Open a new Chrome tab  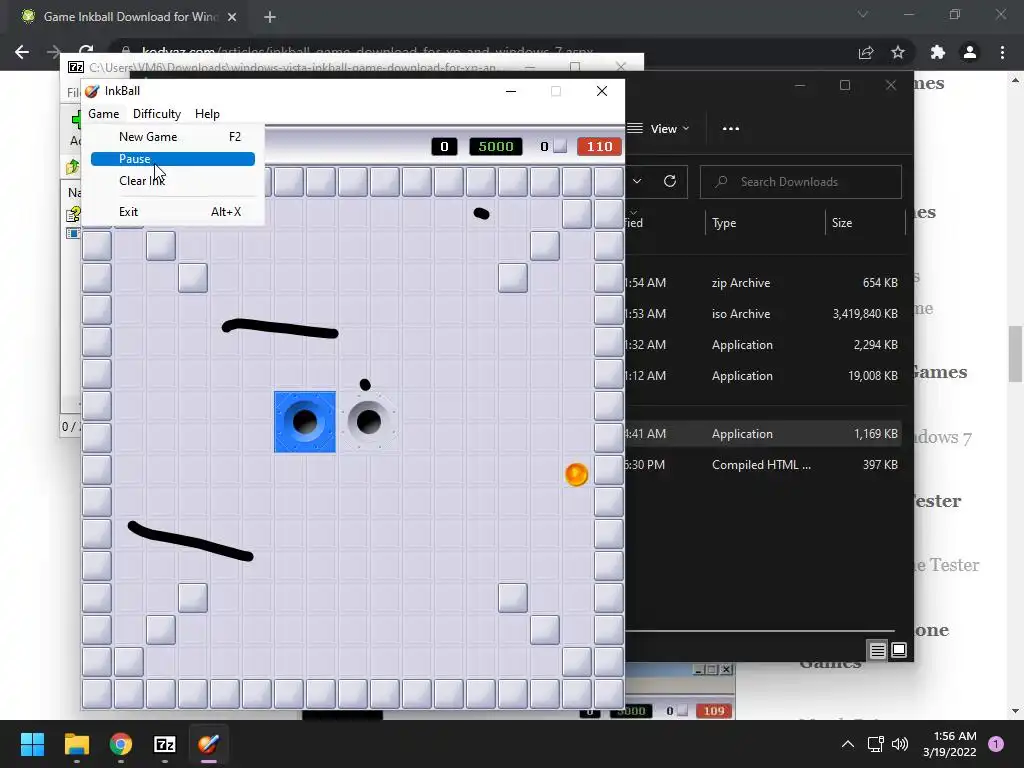(x=270, y=17)
